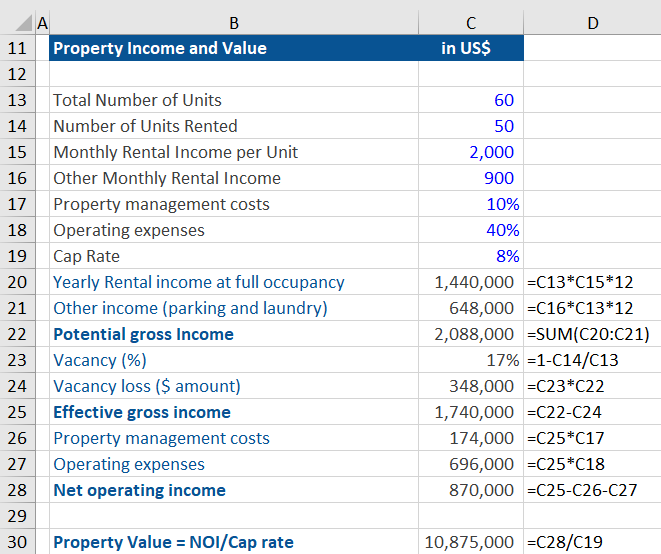The width and height of the screenshot is (661, 554).
Task: Click the Operating expenses 40% input cell
Action: [470, 230]
